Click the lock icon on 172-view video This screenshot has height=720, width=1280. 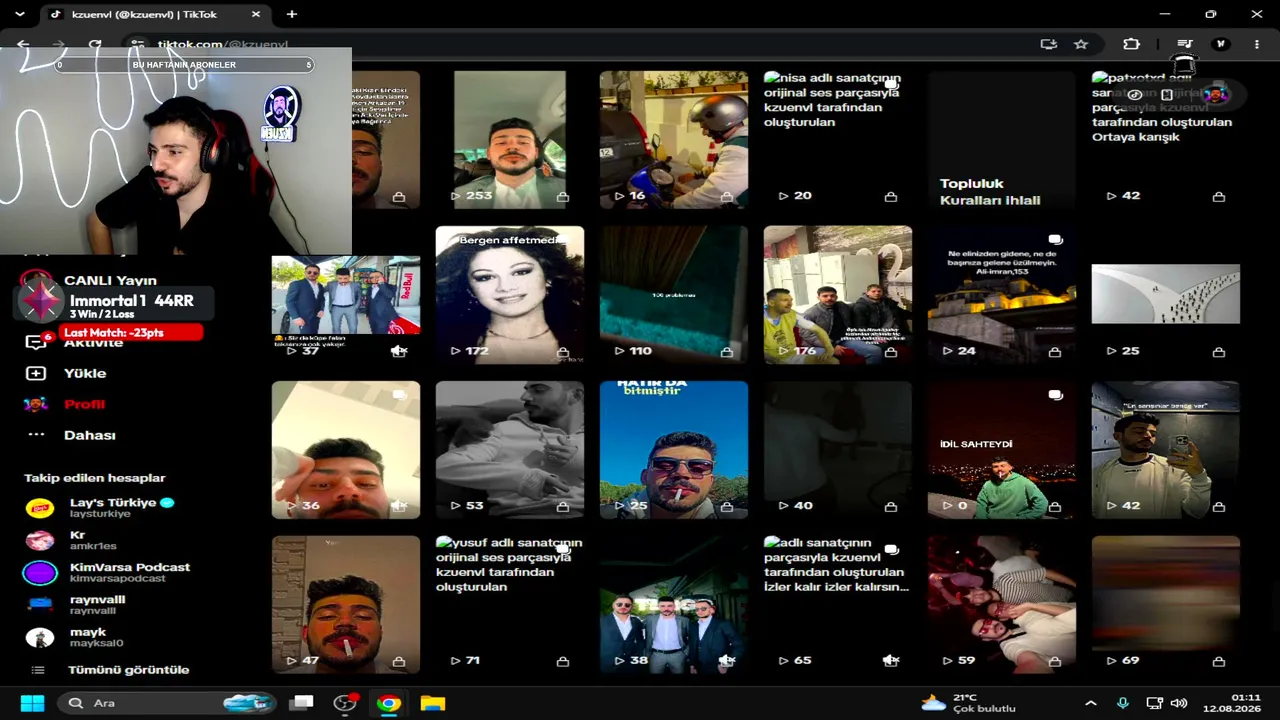[563, 352]
